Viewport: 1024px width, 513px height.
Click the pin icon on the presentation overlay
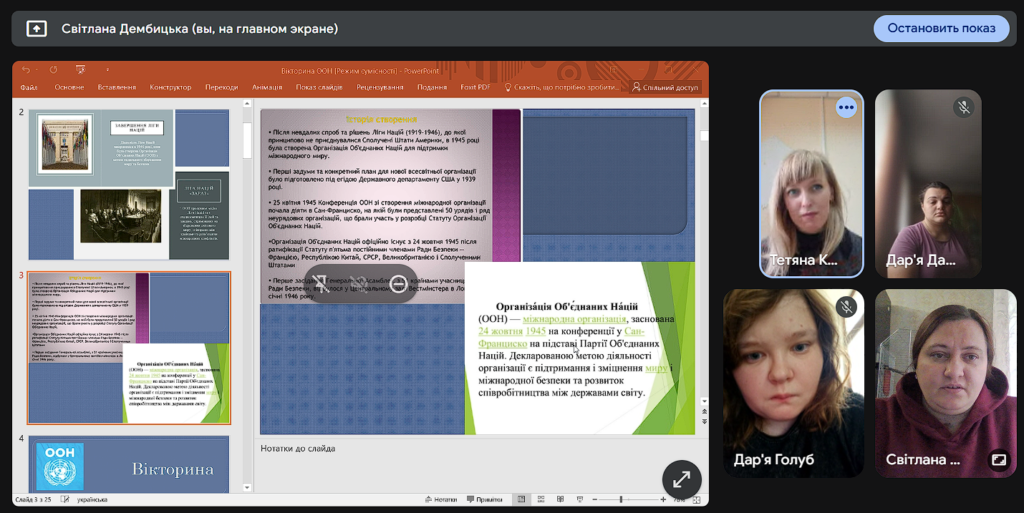[320, 283]
